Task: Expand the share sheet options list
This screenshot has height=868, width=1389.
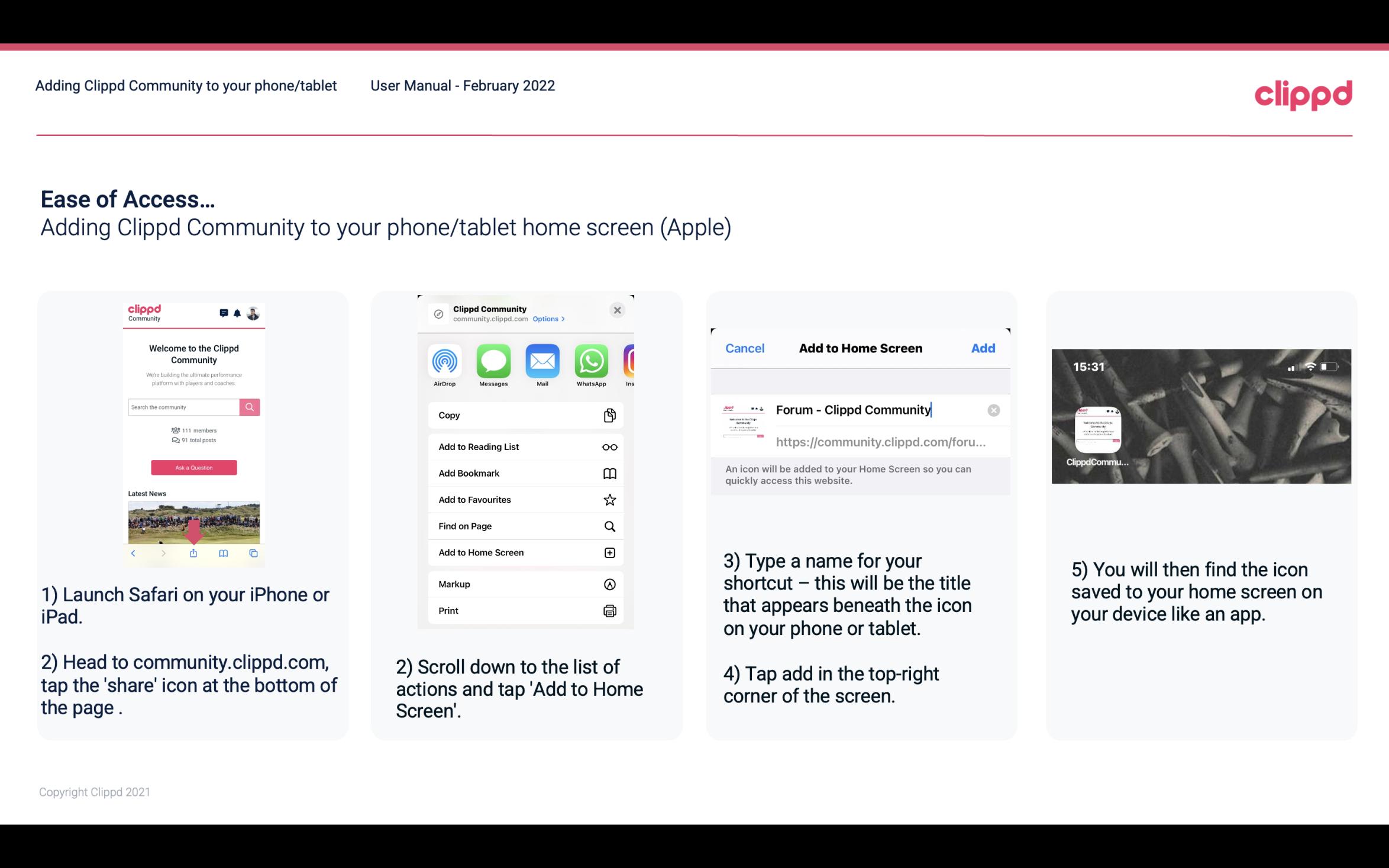Action: (548, 317)
